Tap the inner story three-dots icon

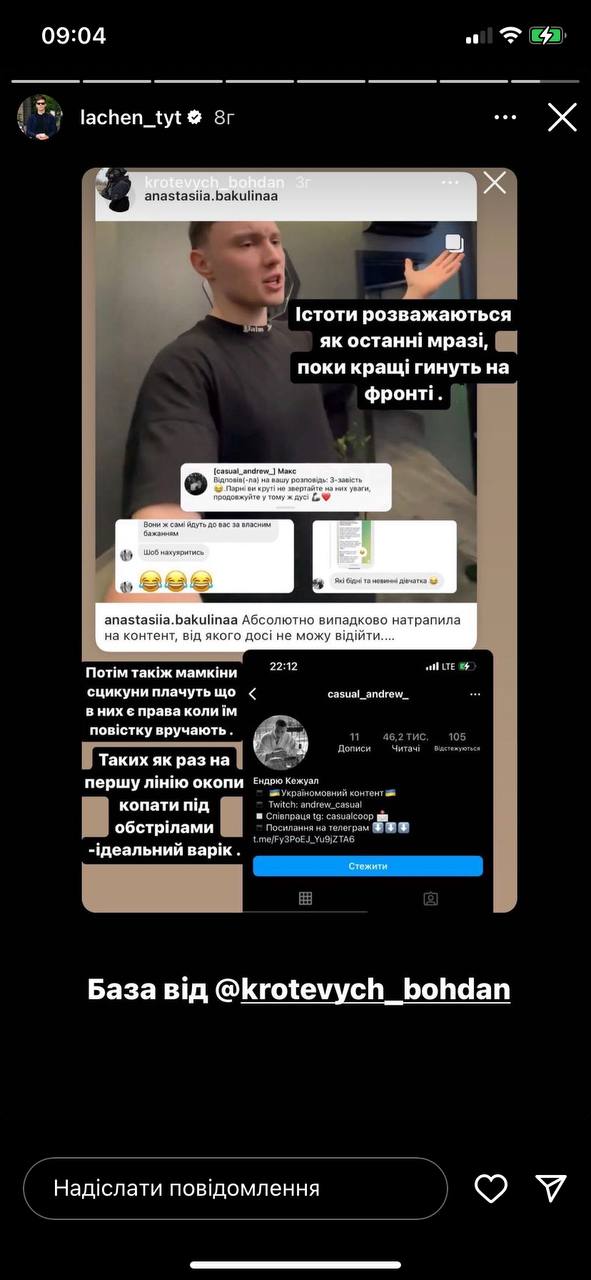pyautogui.click(x=450, y=183)
